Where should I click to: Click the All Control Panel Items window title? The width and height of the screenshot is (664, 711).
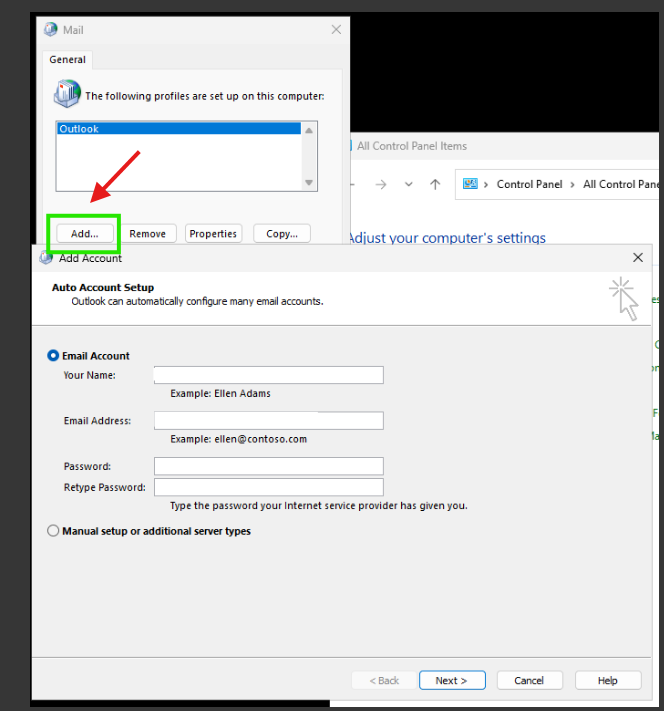pyautogui.click(x=412, y=146)
